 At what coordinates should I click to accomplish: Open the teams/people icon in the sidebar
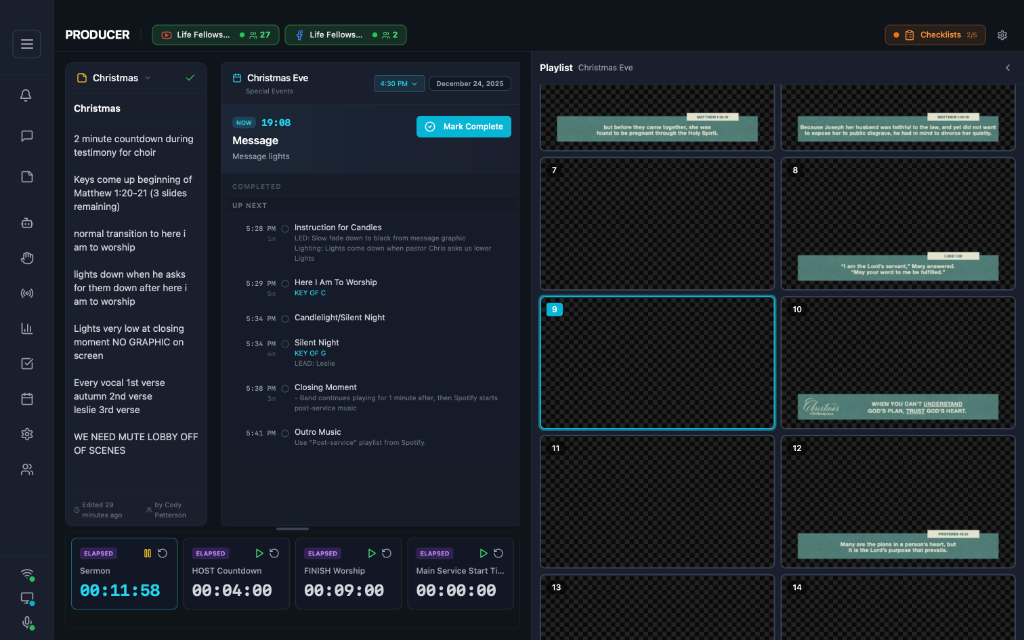(27, 469)
